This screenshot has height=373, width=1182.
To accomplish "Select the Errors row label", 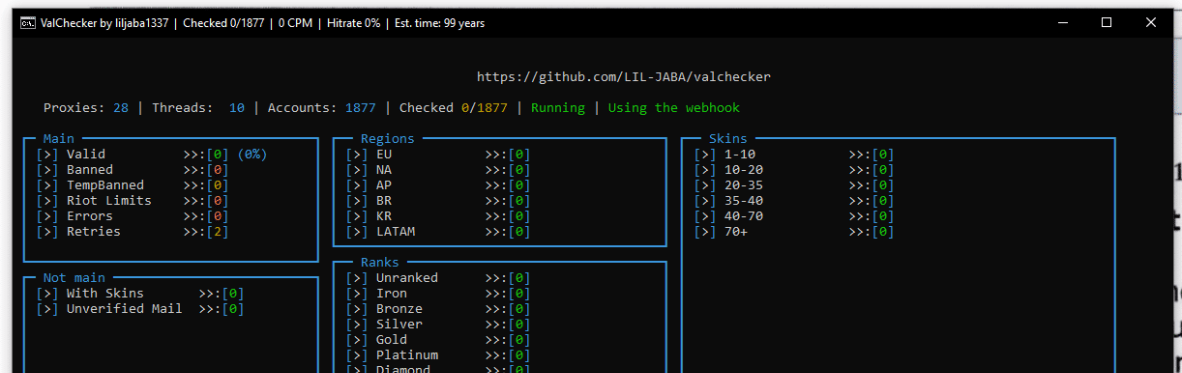I will click(90, 216).
